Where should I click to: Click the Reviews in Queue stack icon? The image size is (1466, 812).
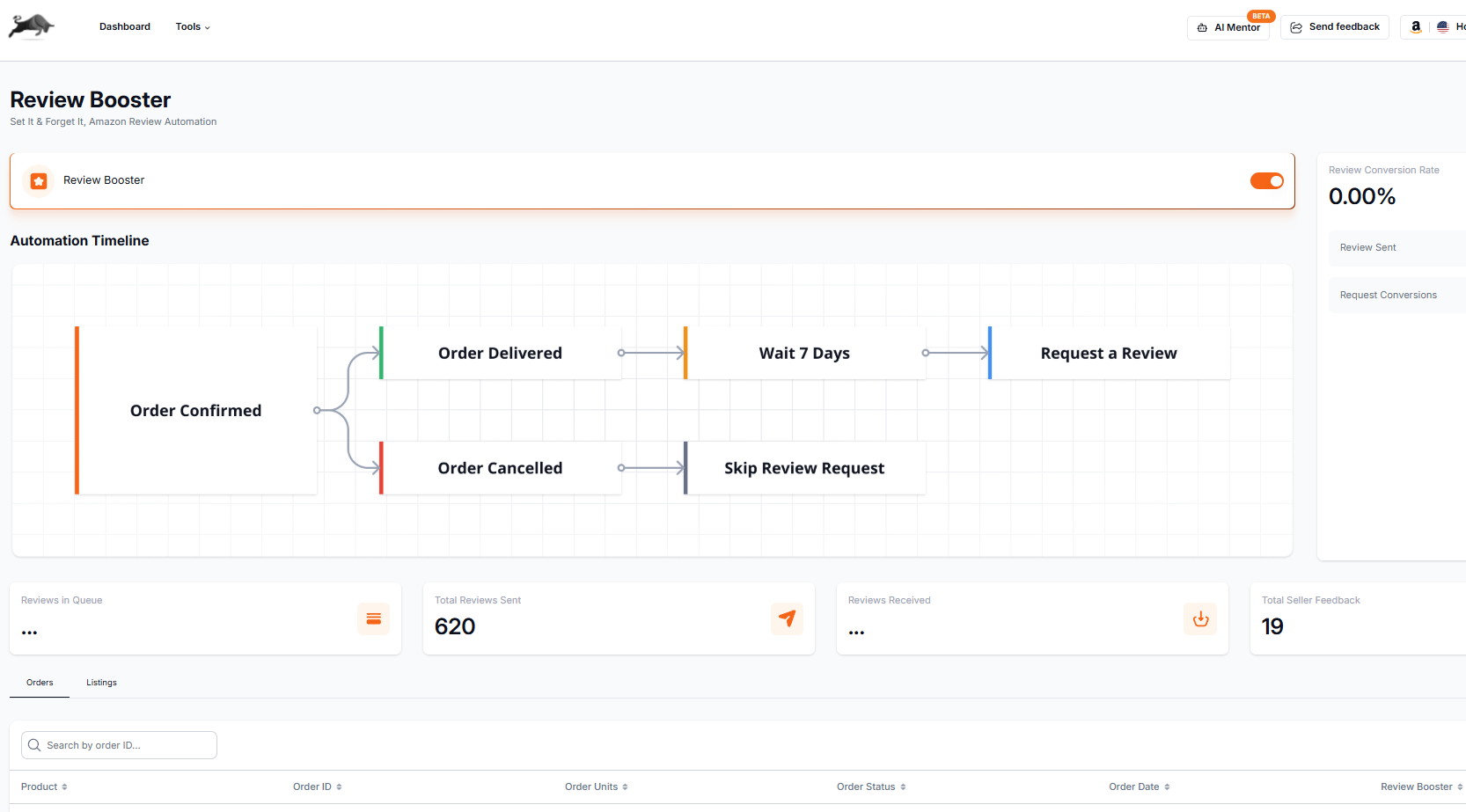click(x=374, y=618)
